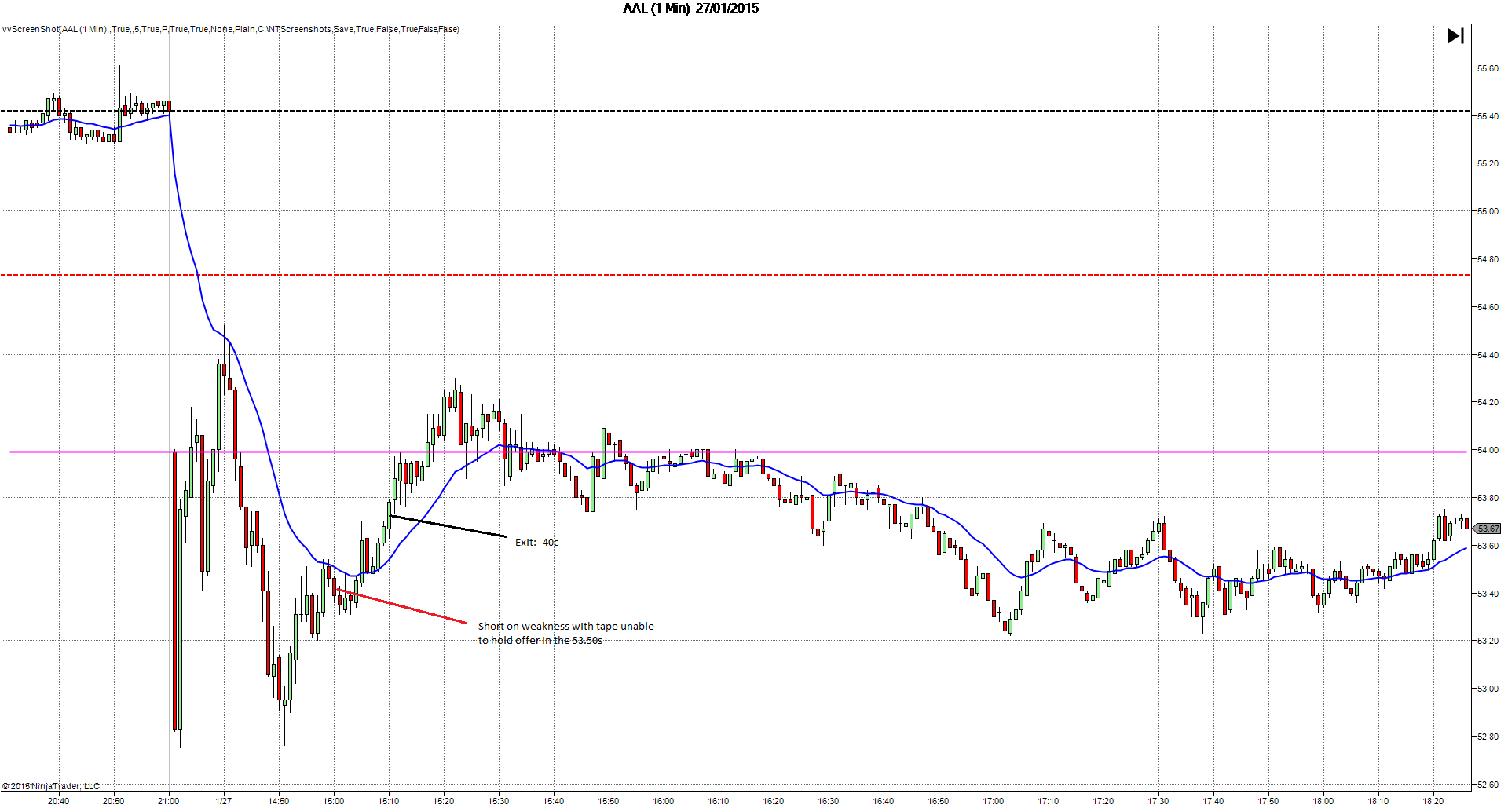Image resolution: width=1508 pixels, height=812 pixels.
Task: Click the 53.80 price axis label
Action: pos(1488,498)
